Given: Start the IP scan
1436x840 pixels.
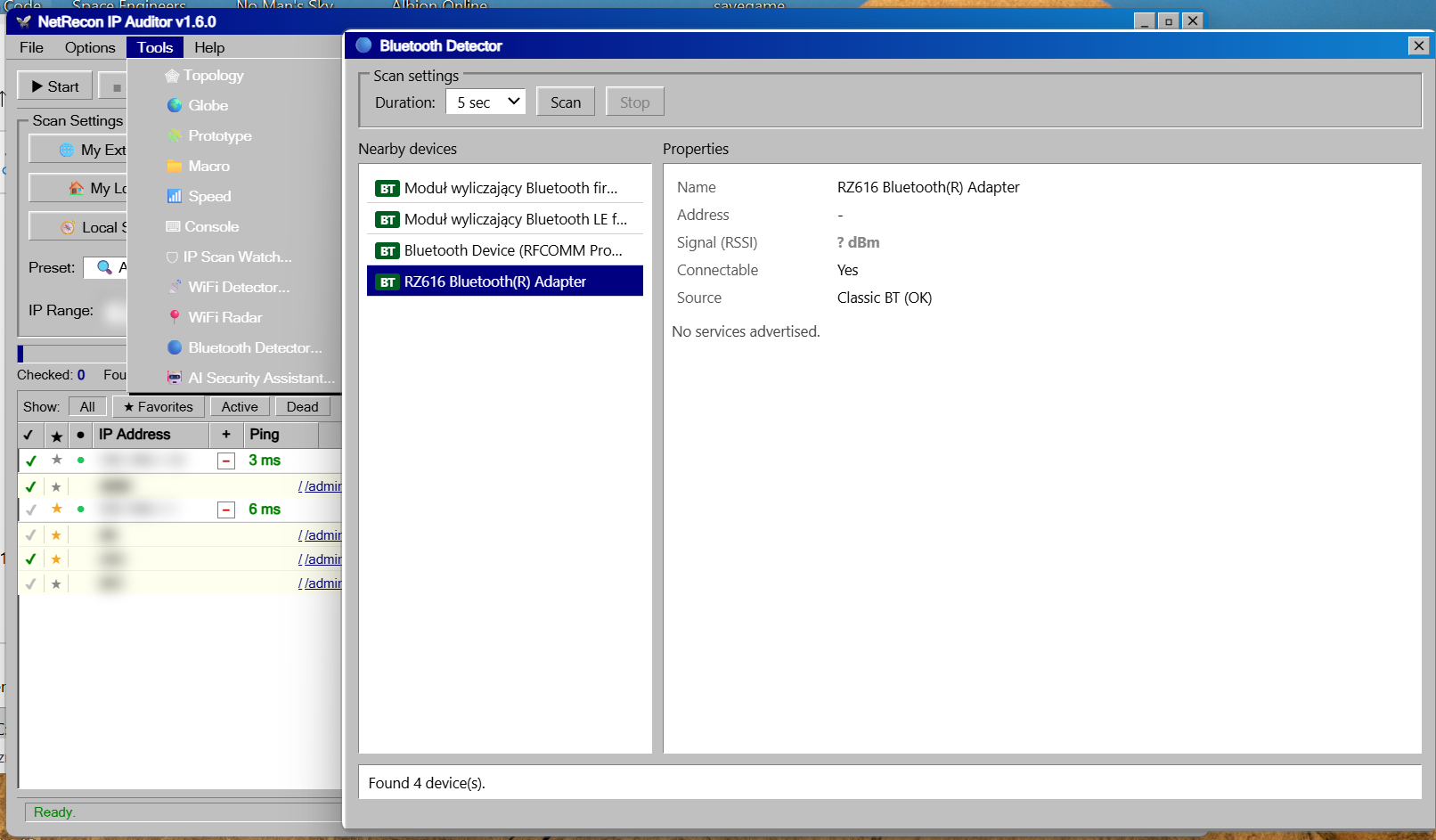Looking at the screenshot, I should tap(55, 86).
